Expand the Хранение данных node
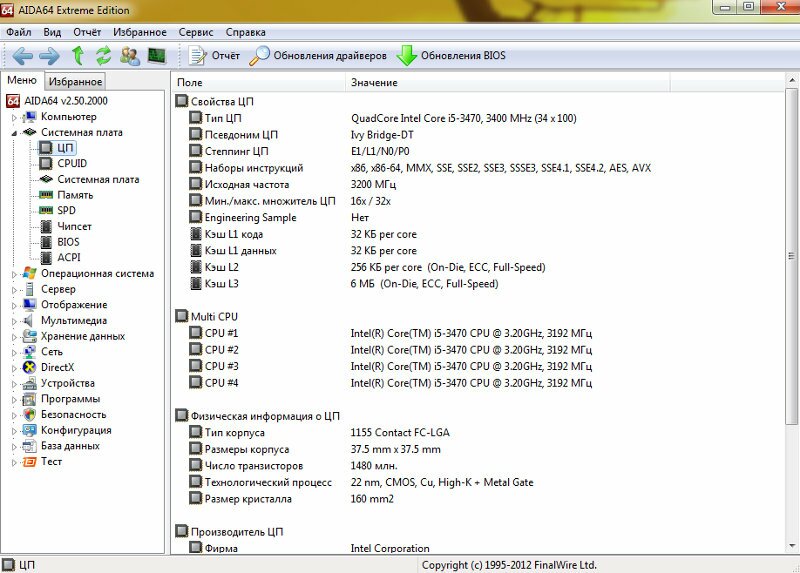This screenshot has height=573, width=800. point(14,337)
